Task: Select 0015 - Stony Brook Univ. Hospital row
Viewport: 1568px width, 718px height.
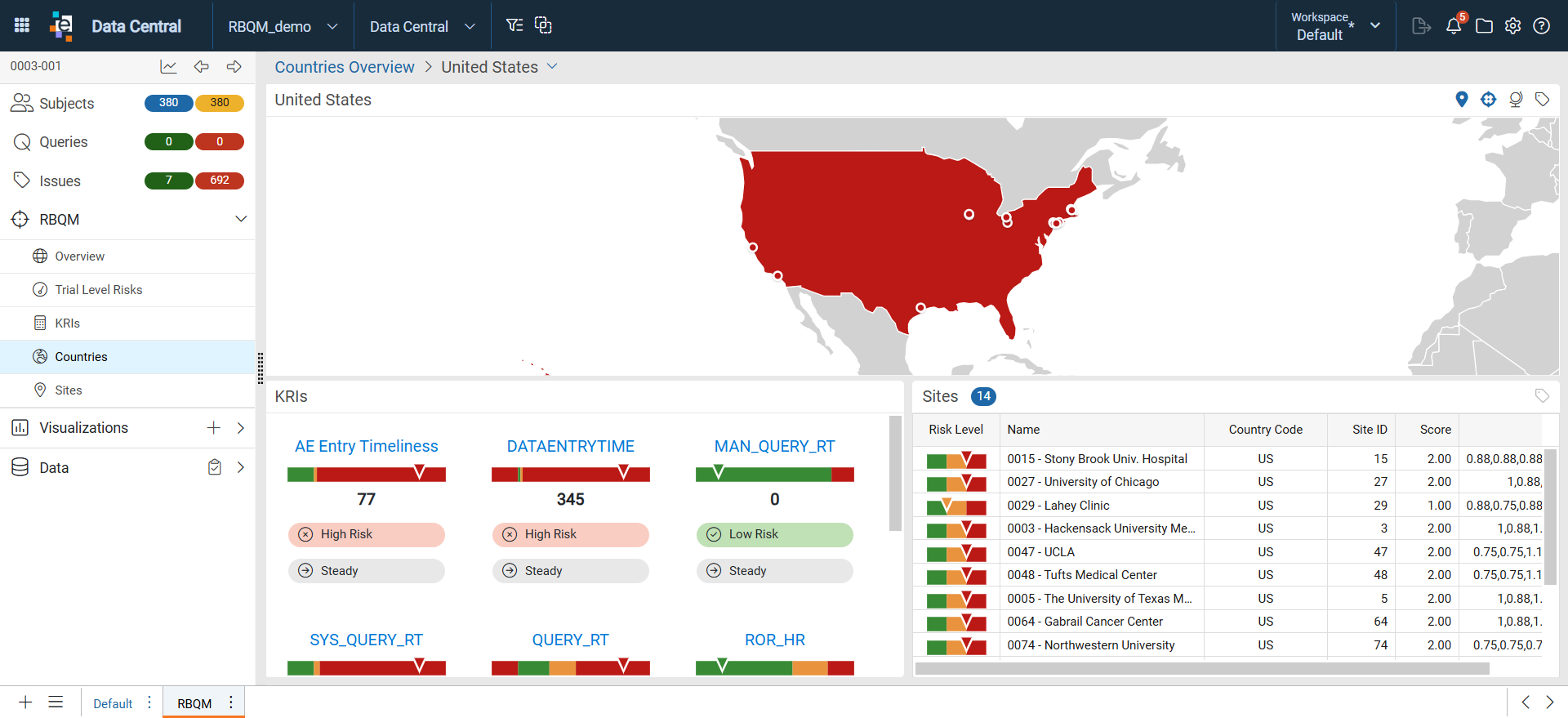Action: 1228,459
